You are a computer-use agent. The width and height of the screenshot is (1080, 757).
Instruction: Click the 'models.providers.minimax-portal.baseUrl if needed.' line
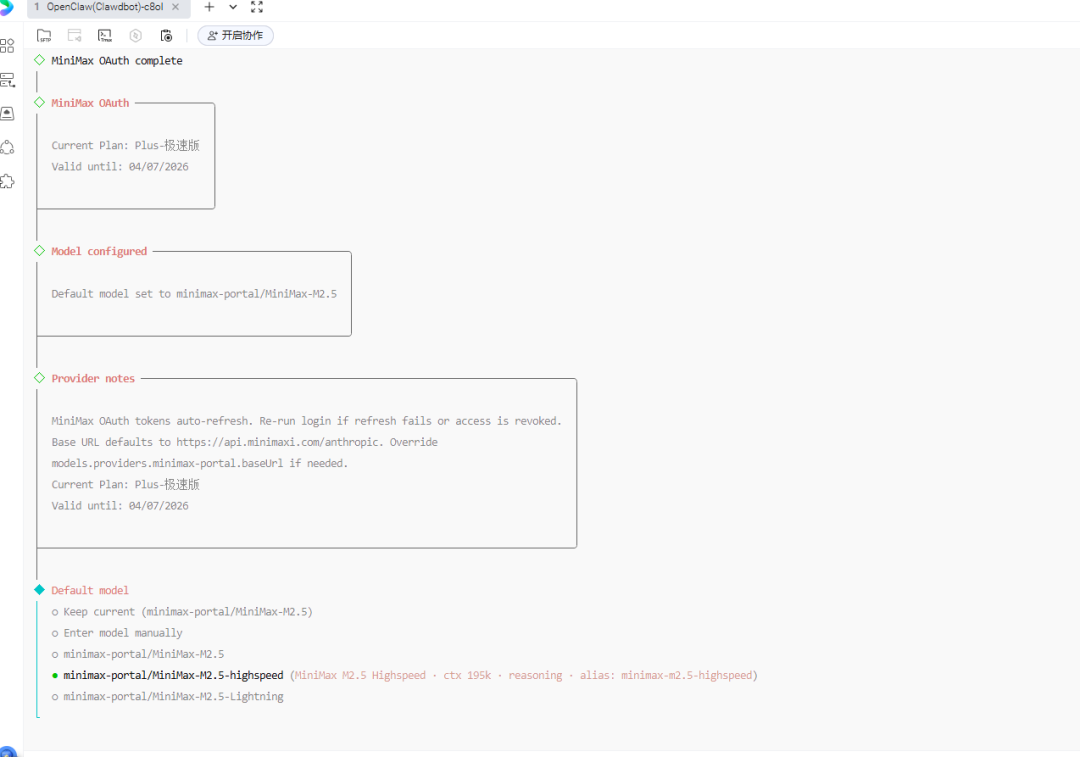pyautogui.click(x=200, y=464)
